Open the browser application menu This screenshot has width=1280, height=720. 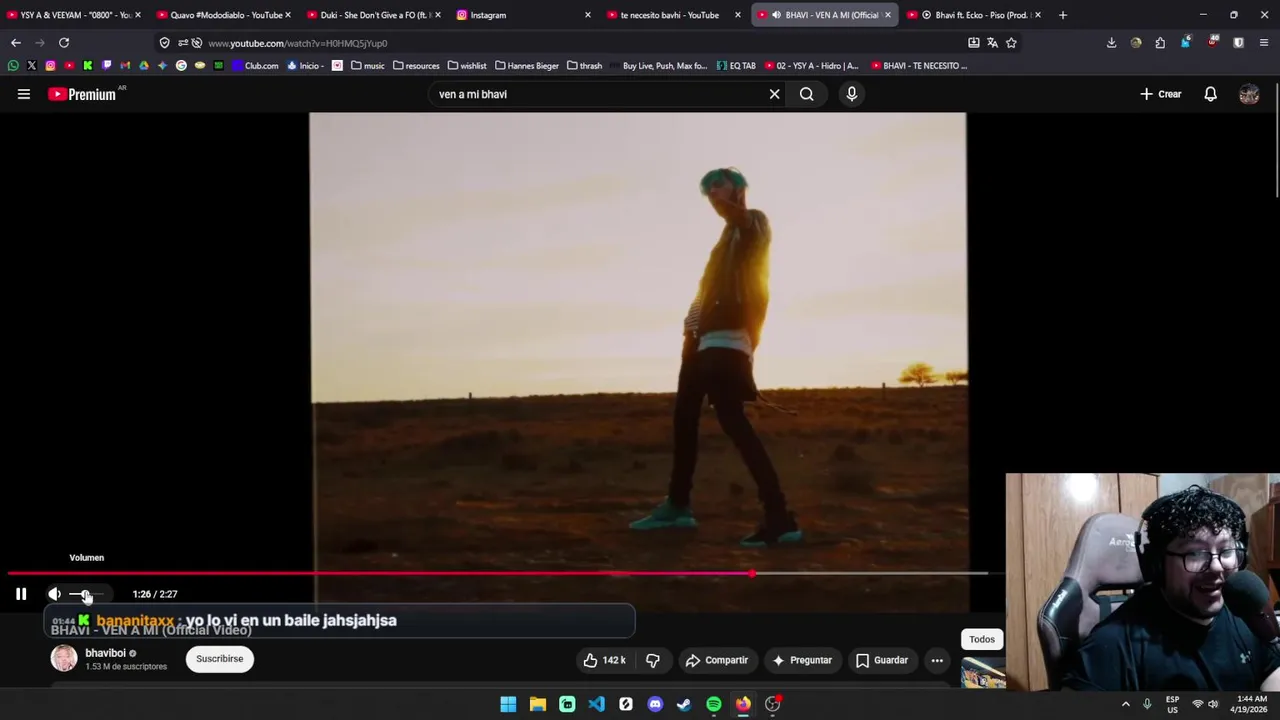tap(1264, 43)
